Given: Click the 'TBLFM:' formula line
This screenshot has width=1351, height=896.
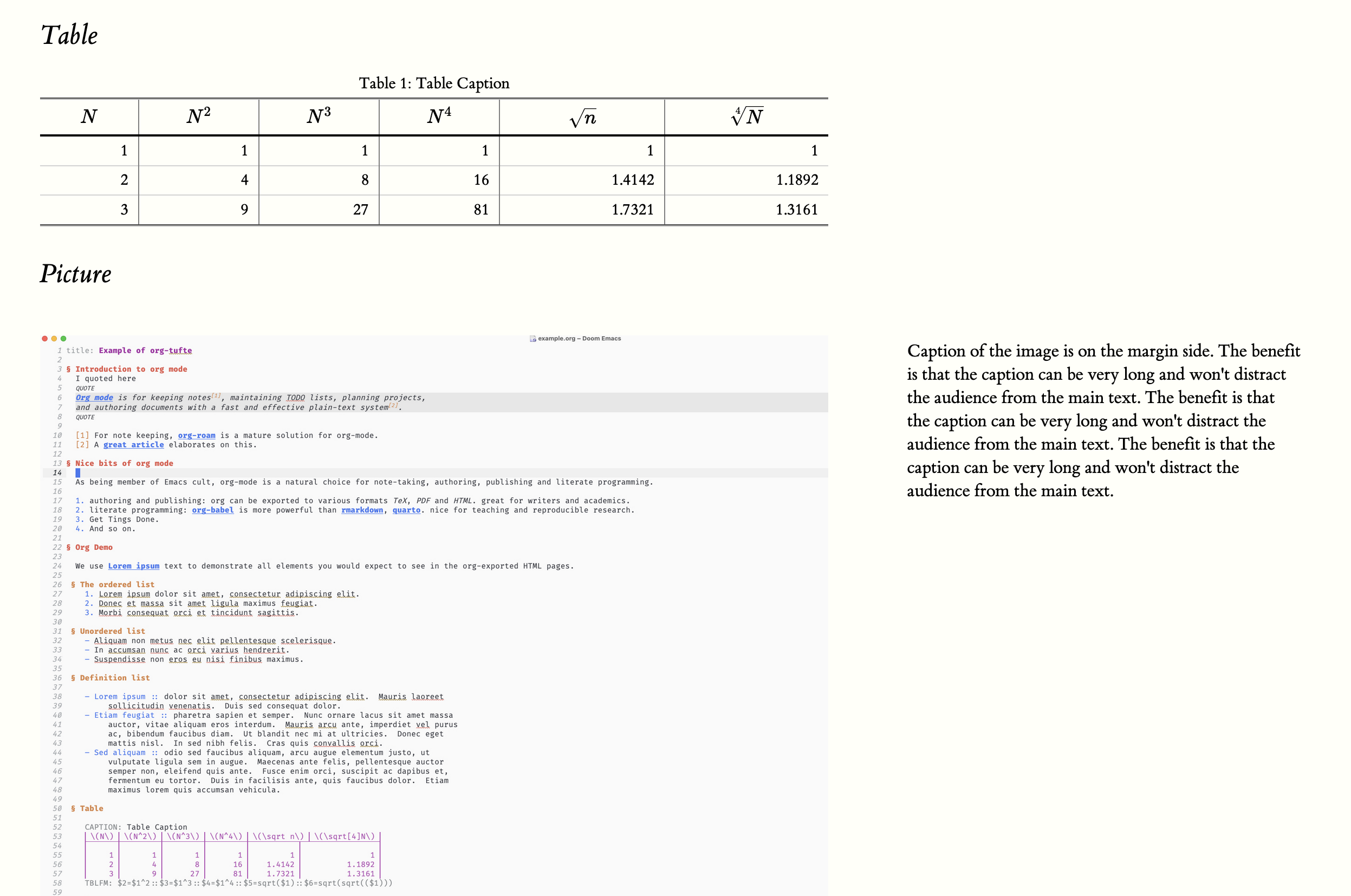Looking at the screenshot, I should click(x=238, y=884).
